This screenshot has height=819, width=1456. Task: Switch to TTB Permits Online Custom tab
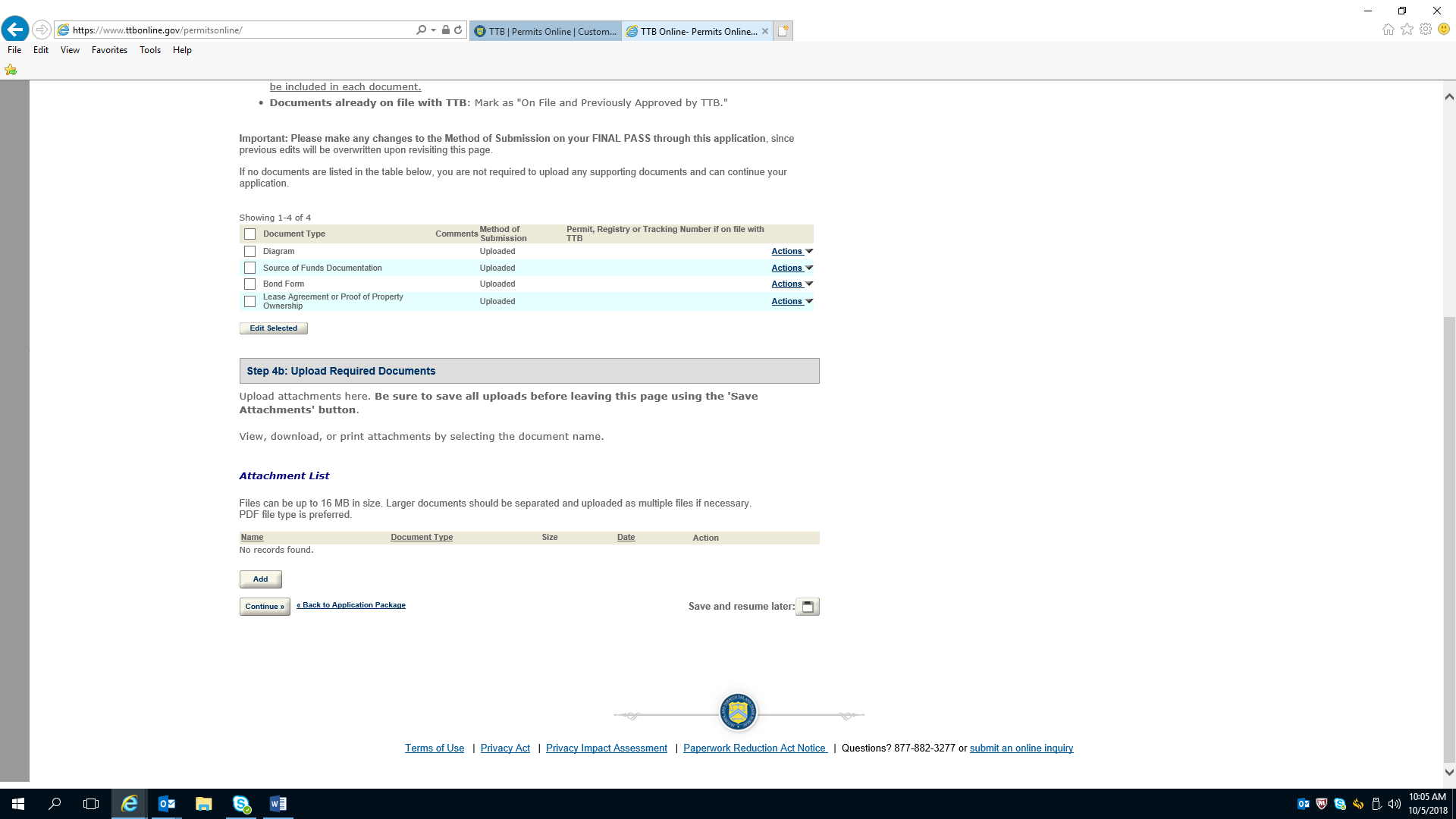[545, 31]
